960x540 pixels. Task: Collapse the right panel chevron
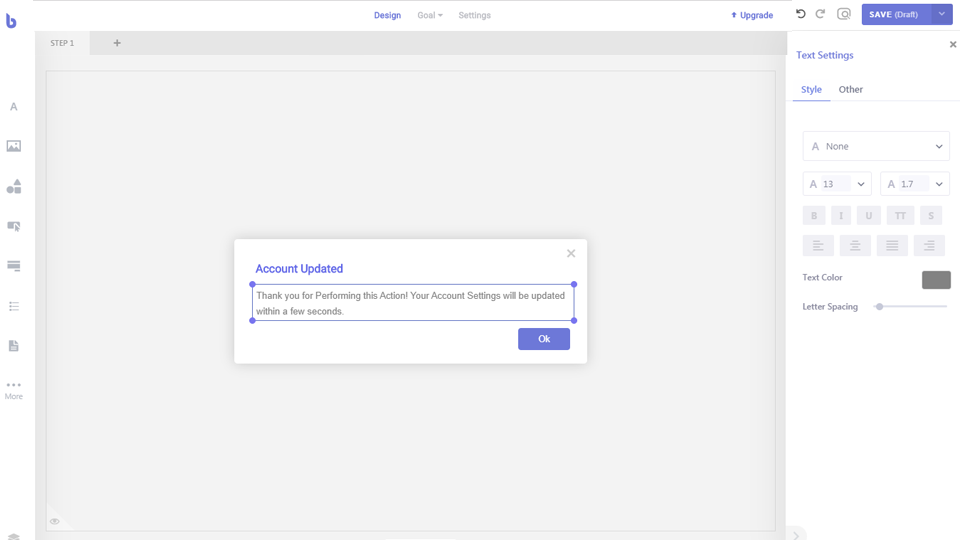(796, 536)
